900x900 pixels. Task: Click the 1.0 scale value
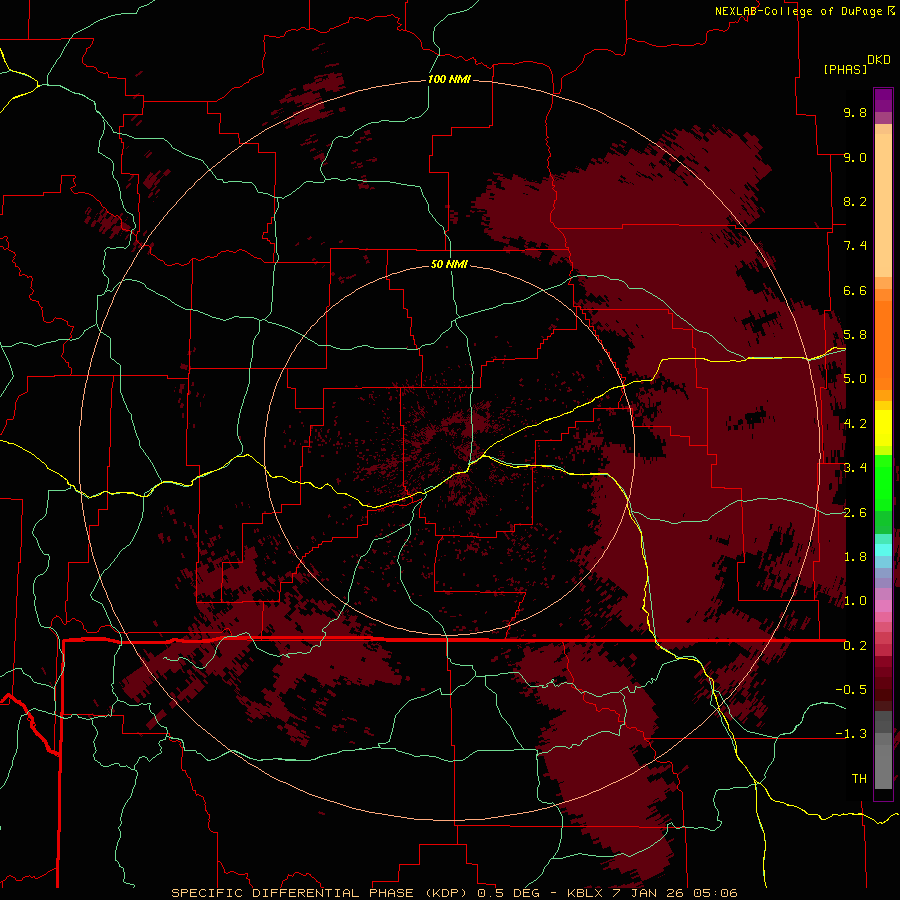click(855, 601)
